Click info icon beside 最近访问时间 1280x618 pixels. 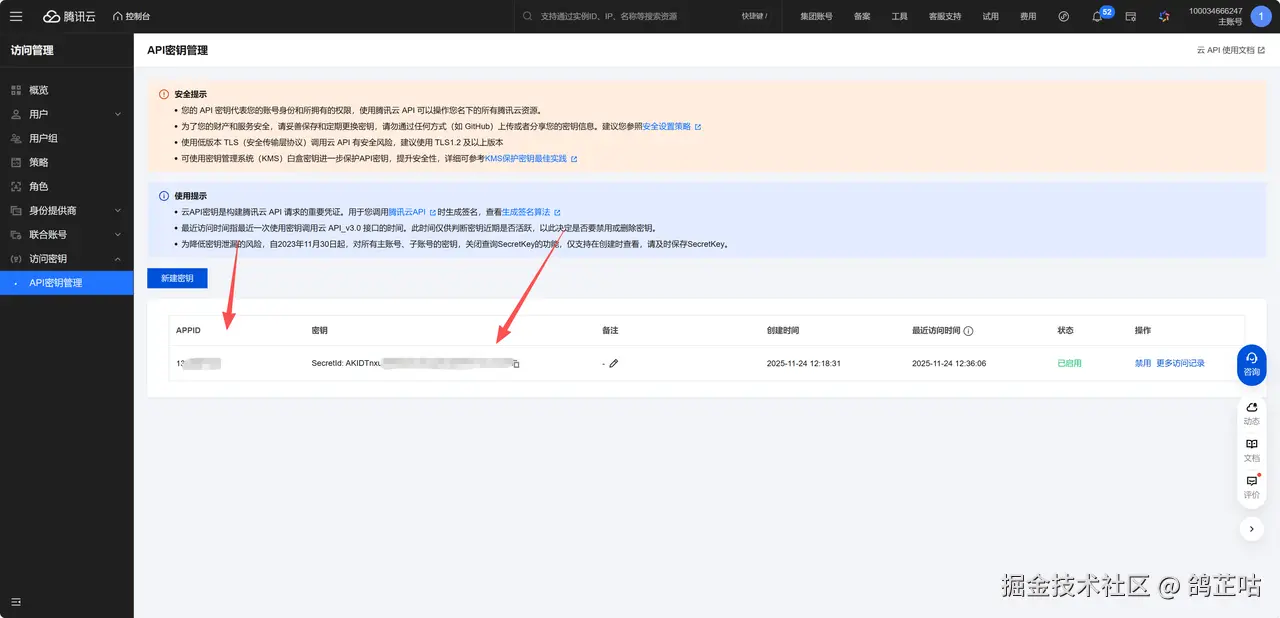point(968,331)
